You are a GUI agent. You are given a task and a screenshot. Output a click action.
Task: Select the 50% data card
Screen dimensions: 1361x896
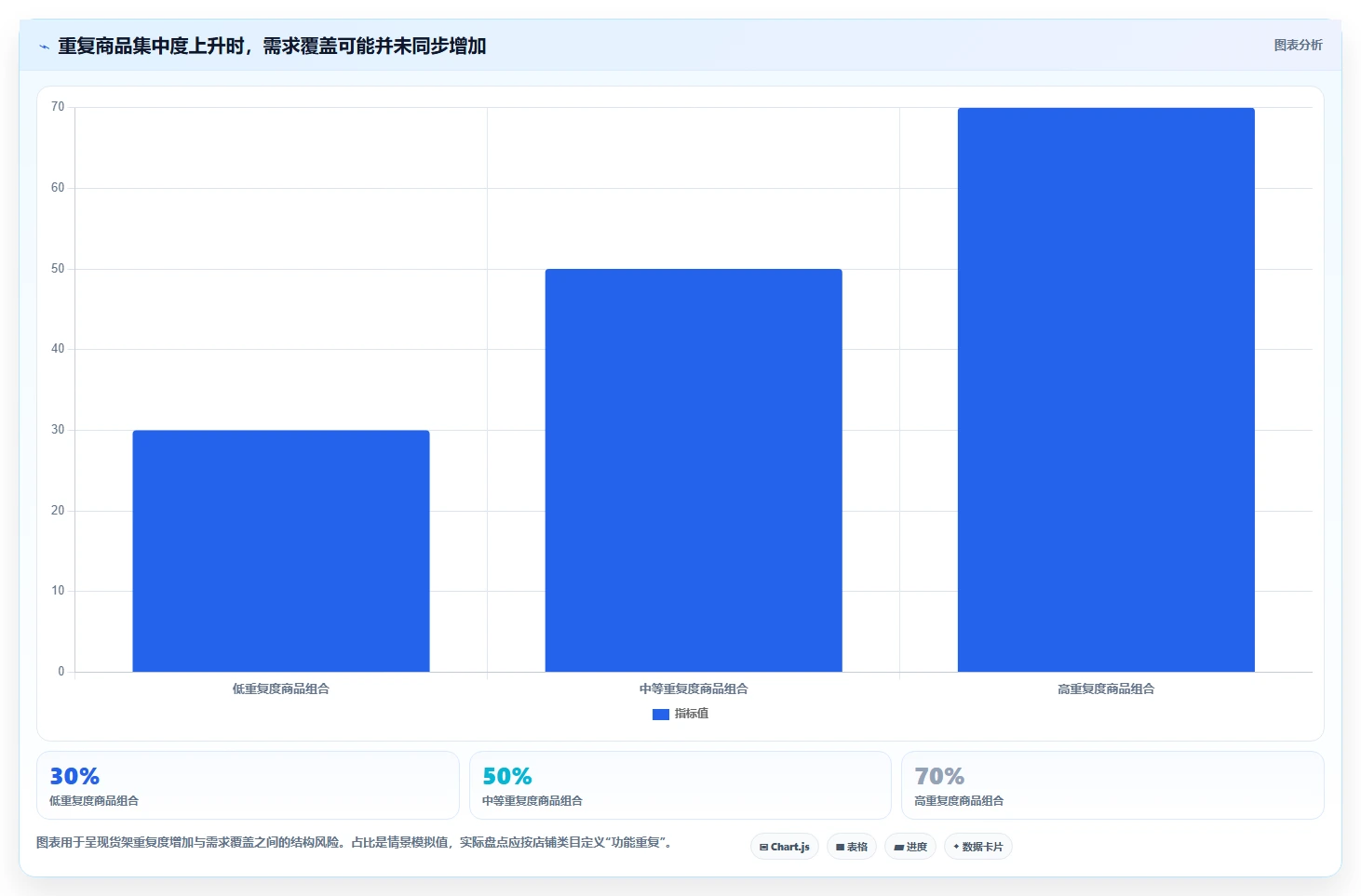(680, 785)
